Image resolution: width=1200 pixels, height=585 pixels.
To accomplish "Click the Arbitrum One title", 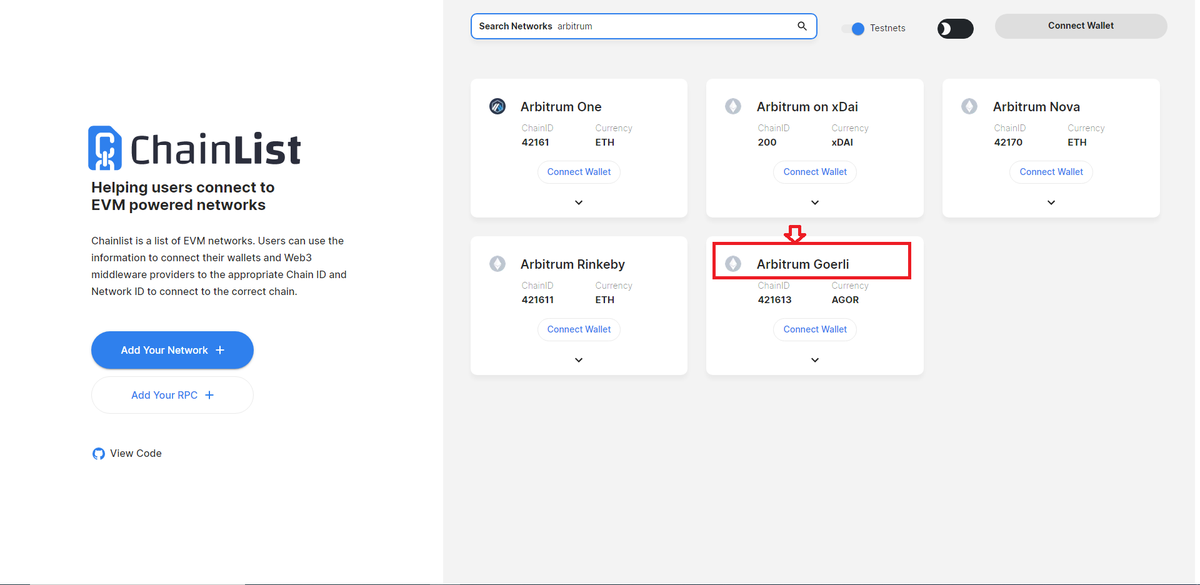I will [561, 107].
